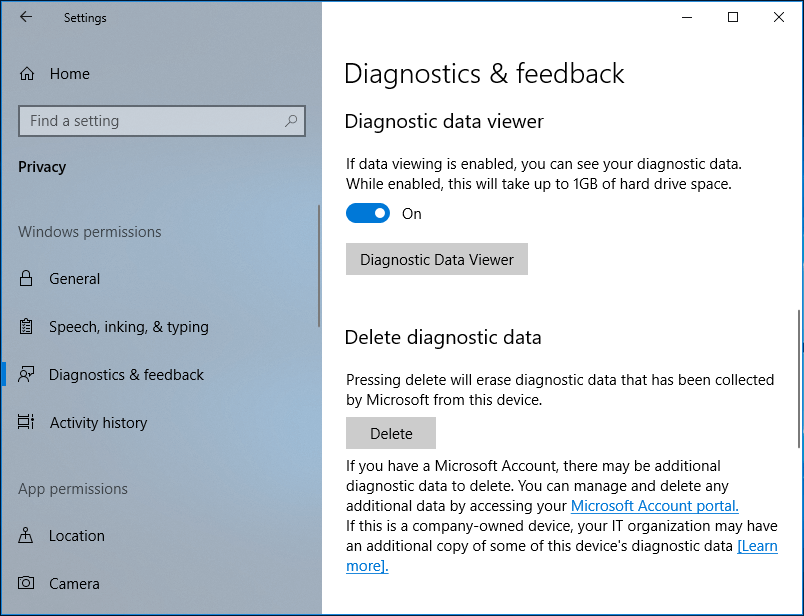Turn off the diagnostic data viewer toggle
The image size is (804, 616).
point(367,213)
